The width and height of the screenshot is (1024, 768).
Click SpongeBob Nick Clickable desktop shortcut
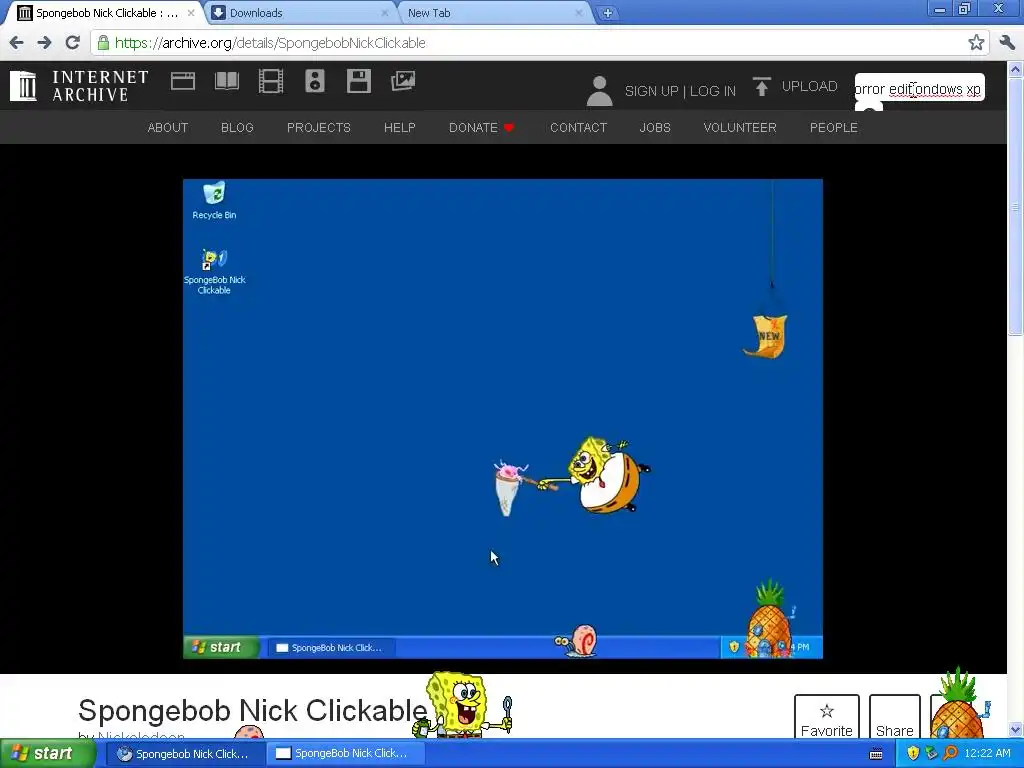point(214,271)
